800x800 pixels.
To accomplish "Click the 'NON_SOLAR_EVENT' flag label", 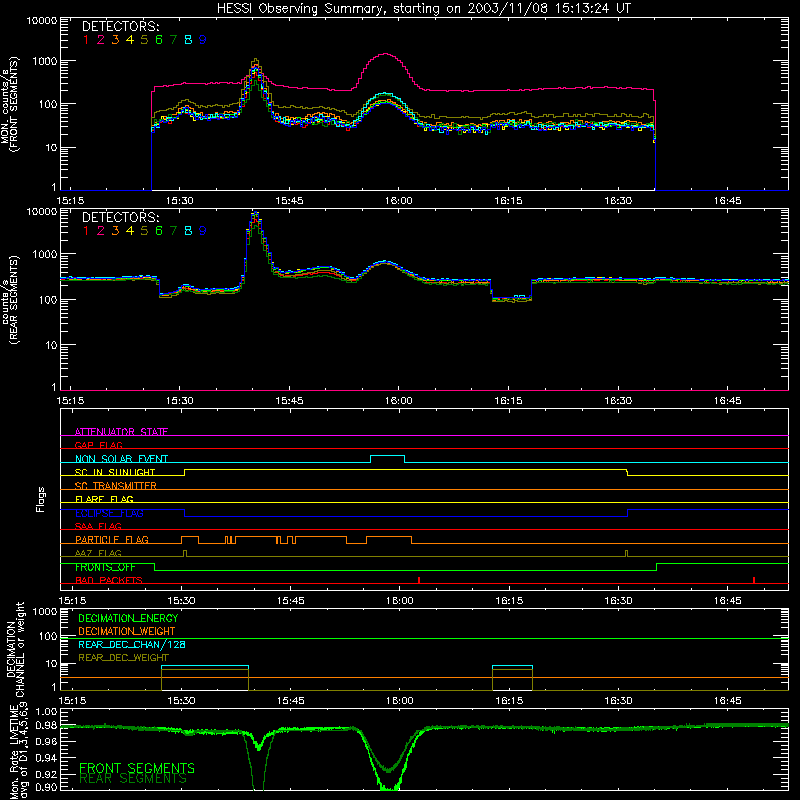I will pos(121,459).
